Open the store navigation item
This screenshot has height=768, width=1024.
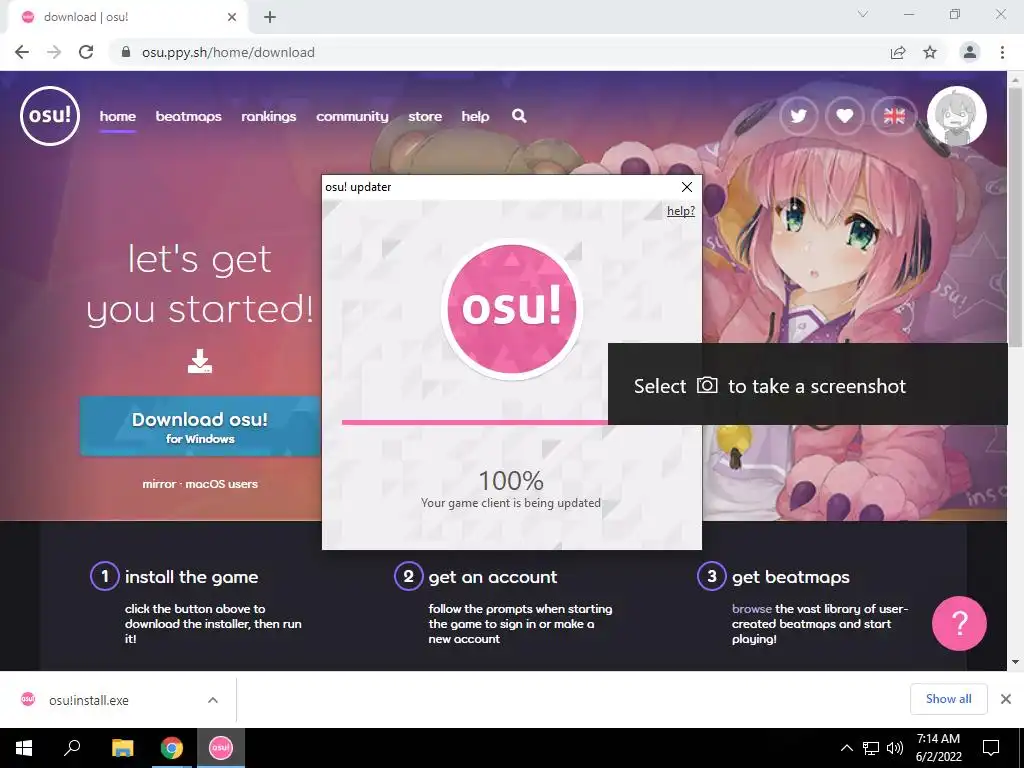(x=425, y=116)
